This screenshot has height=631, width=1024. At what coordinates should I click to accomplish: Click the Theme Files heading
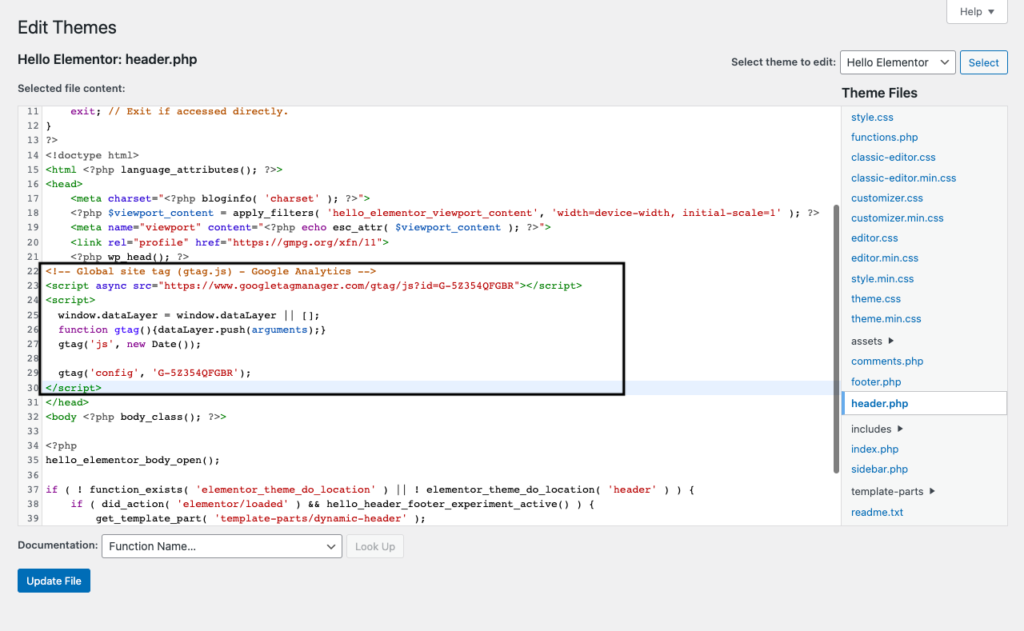879,93
